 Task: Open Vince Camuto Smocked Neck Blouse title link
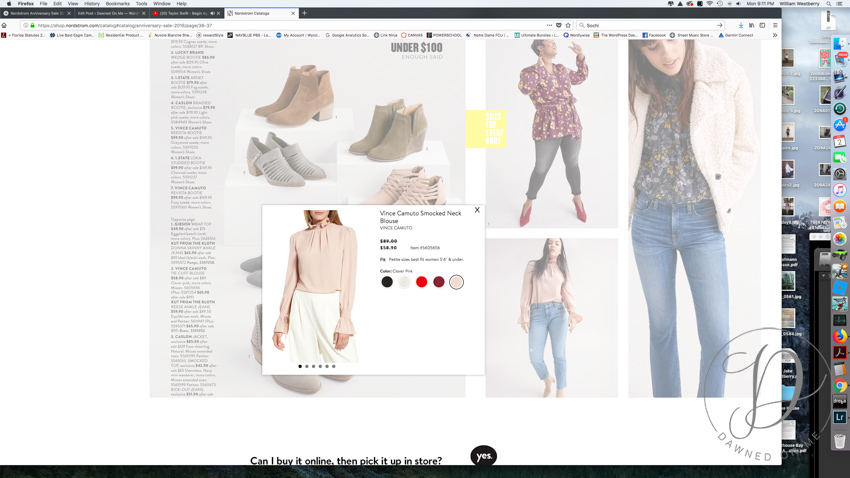click(x=420, y=217)
